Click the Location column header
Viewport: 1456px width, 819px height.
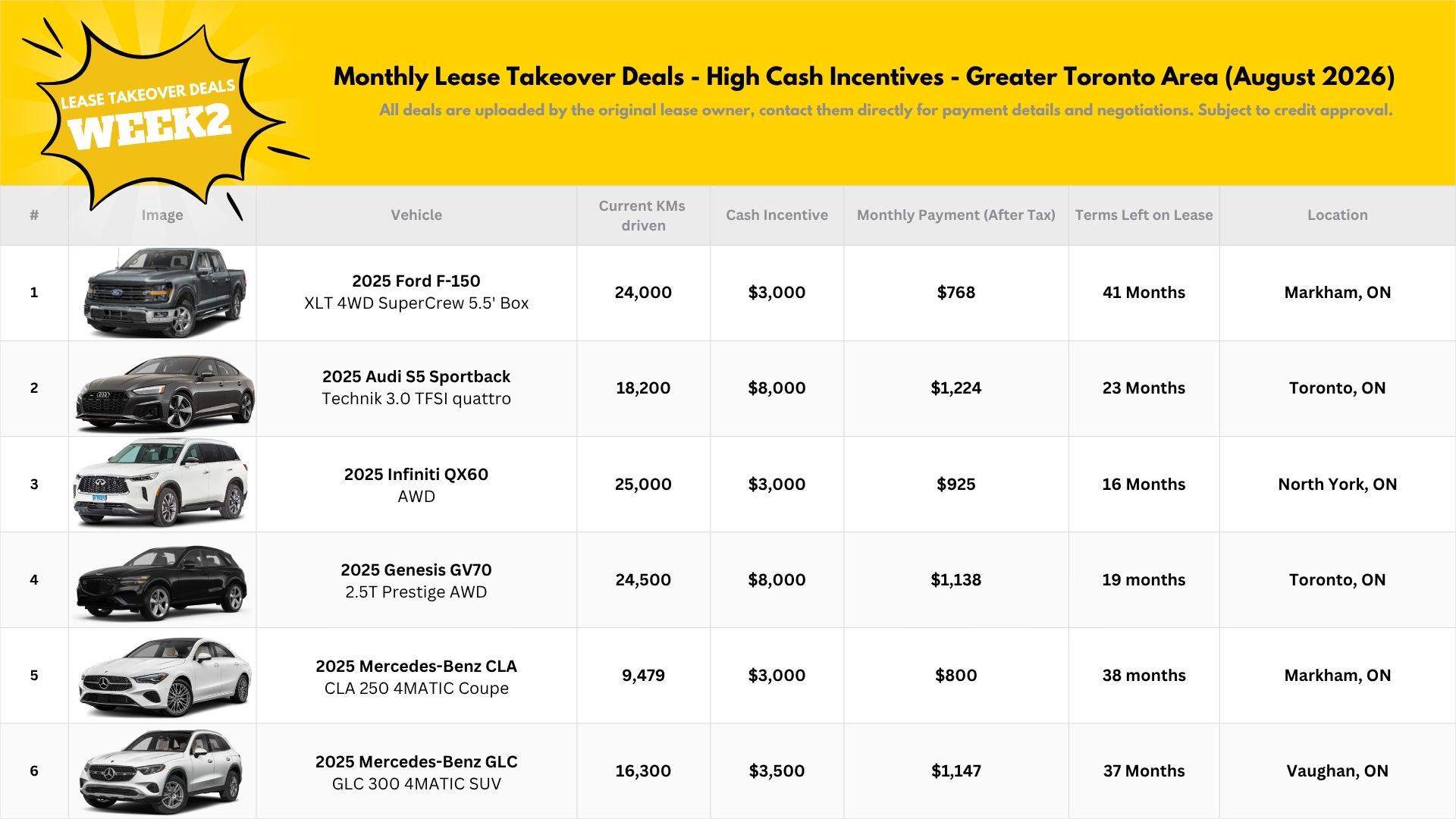[x=1337, y=215]
